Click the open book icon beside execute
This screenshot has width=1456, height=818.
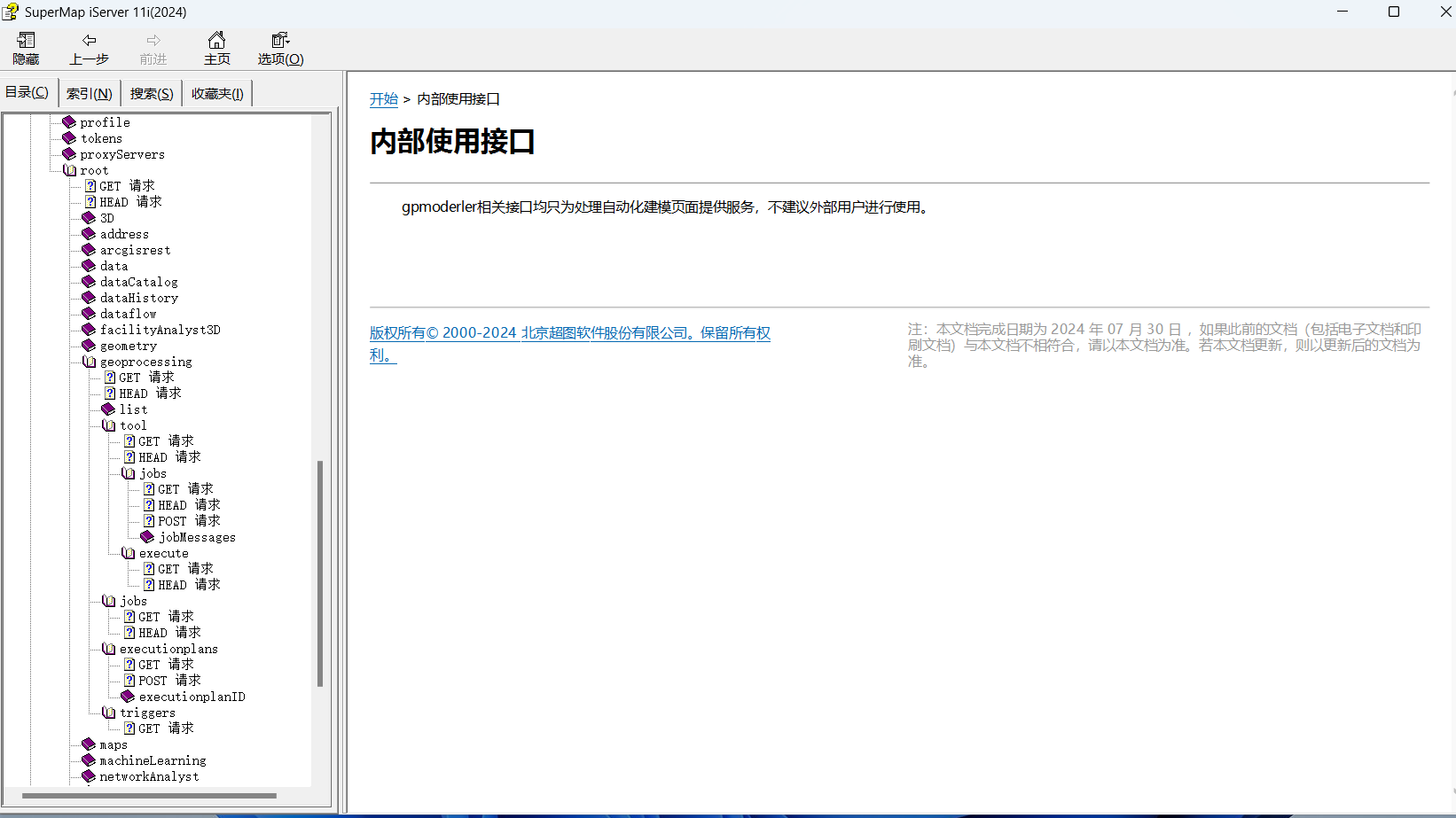point(128,553)
